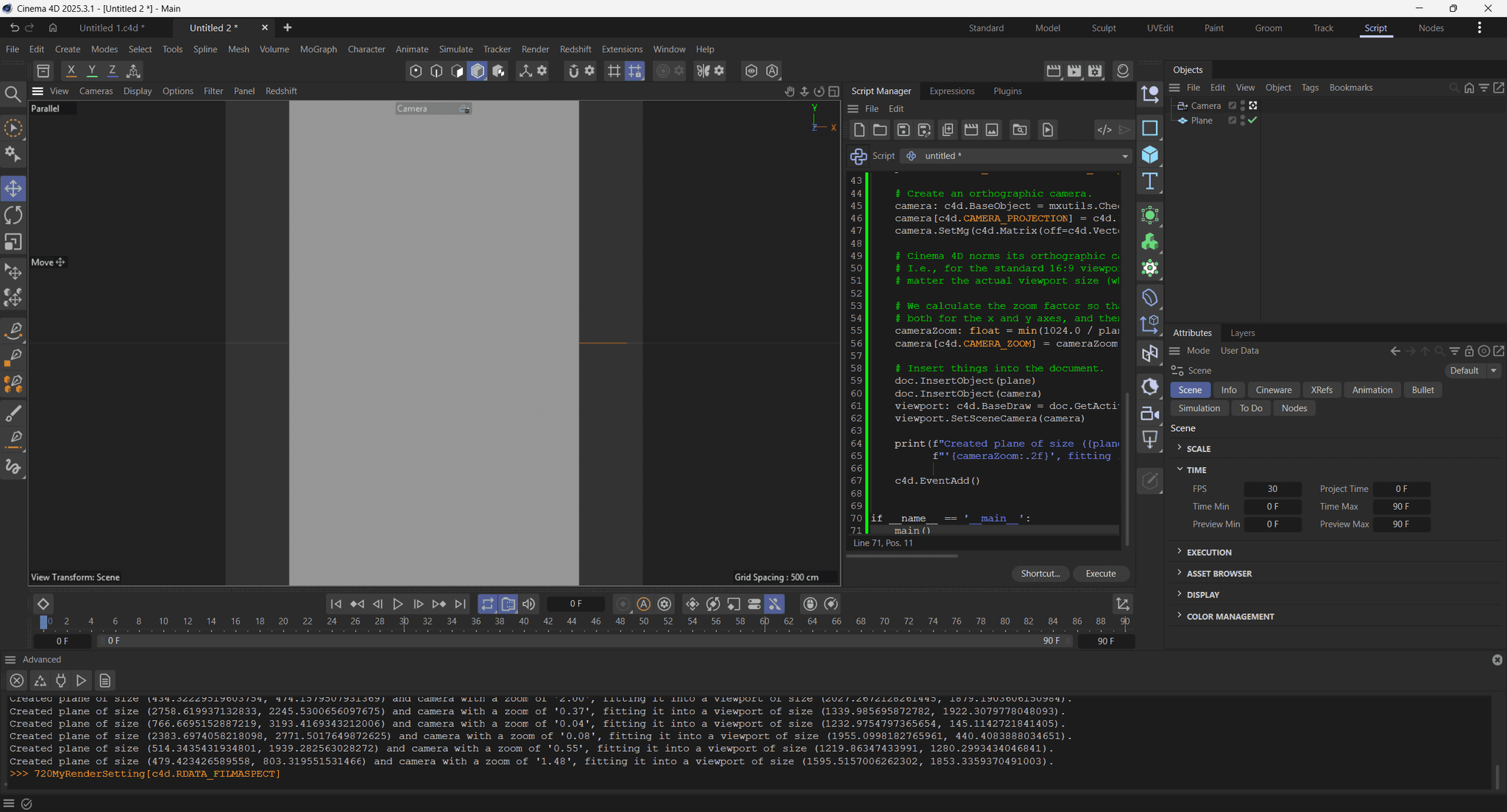This screenshot has height=812, width=1507.
Task: Select the Rotate tool
Action: point(13,215)
